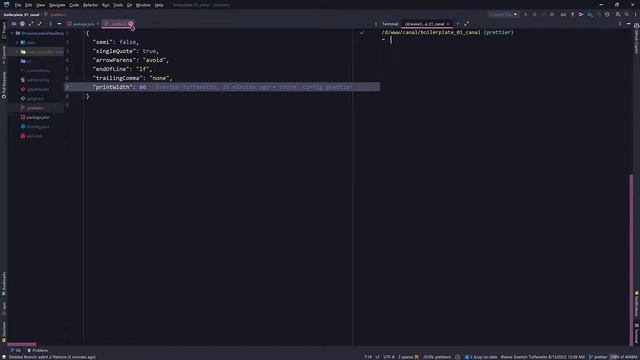Click the LF line separator status widget
Viewport: 640px width, 360px height.
point(377,357)
